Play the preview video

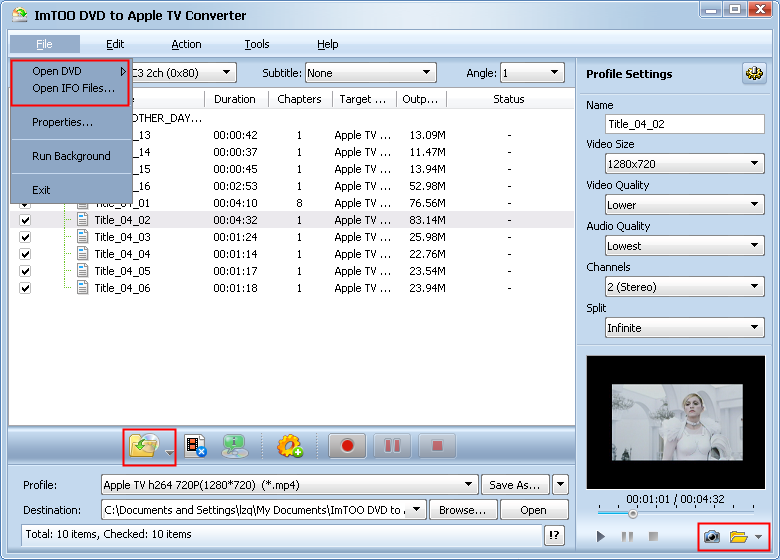point(600,537)
